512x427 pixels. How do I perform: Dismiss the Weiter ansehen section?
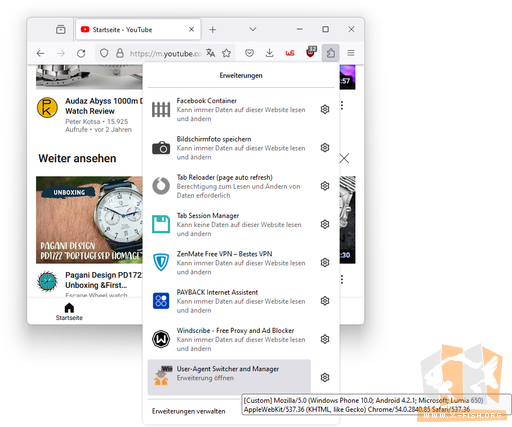344,158
